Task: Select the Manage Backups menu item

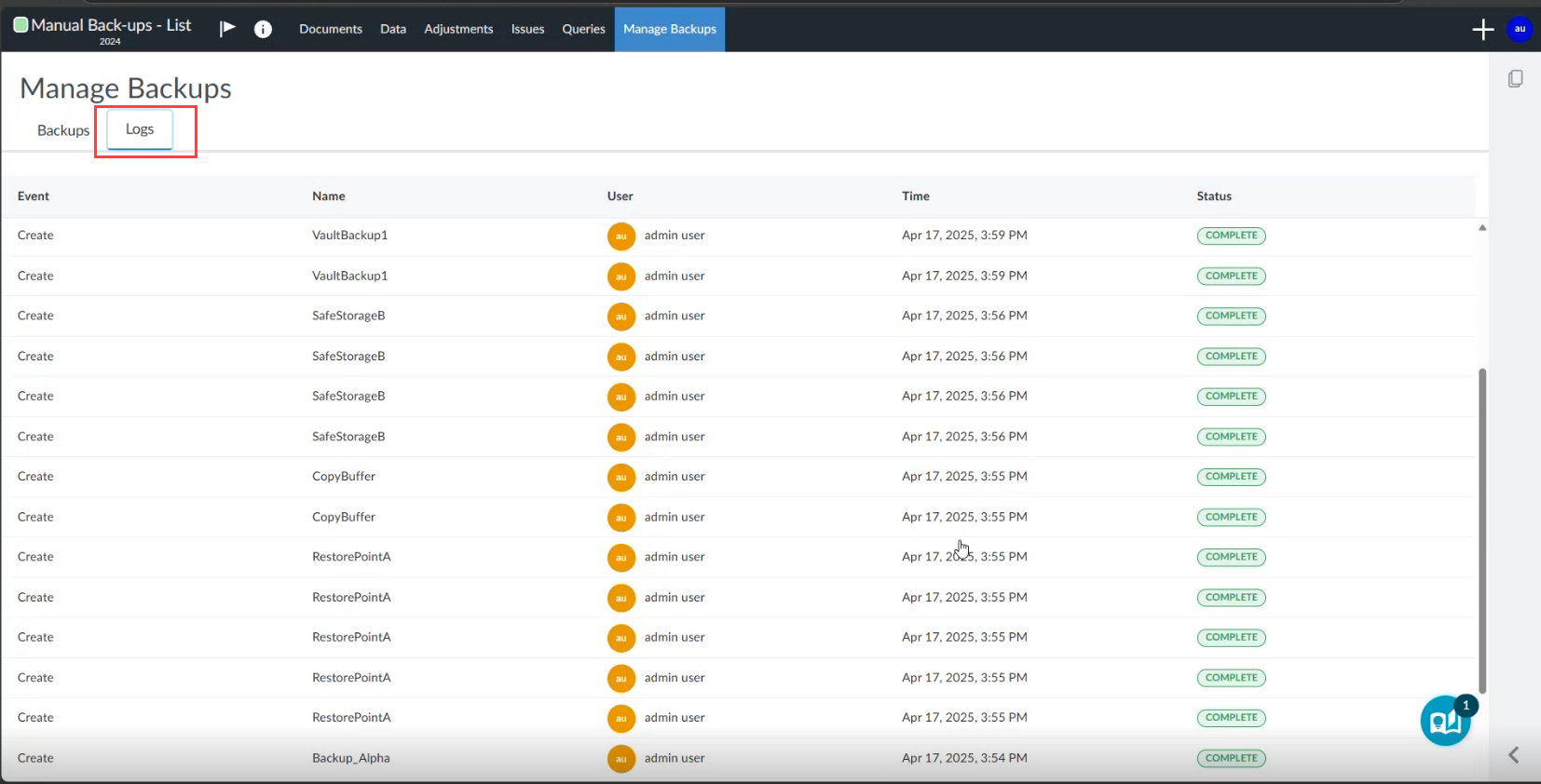Action: 670,29
